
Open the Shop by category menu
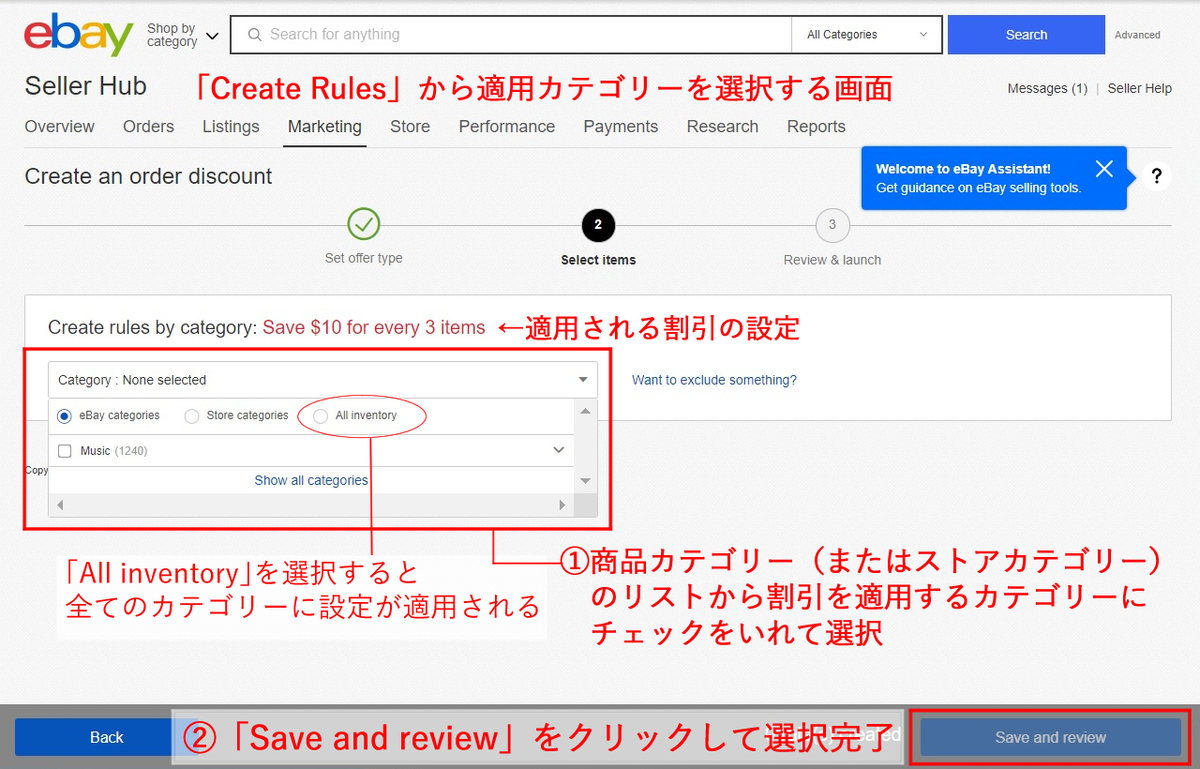pyautogui.click(x=182, y=35)
